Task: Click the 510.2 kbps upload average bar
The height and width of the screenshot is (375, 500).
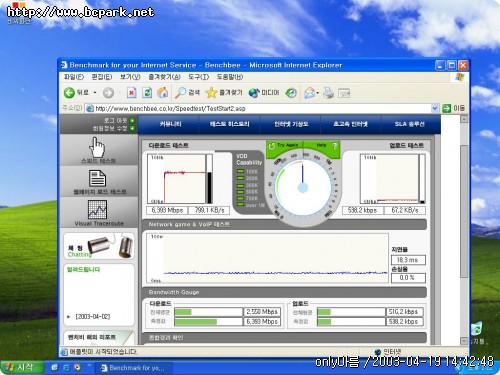Action: [351, 312]
